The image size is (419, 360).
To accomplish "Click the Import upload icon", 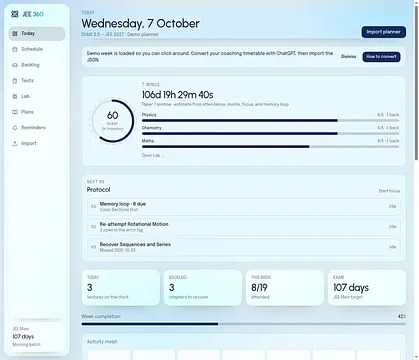I will tap(15, 143).
